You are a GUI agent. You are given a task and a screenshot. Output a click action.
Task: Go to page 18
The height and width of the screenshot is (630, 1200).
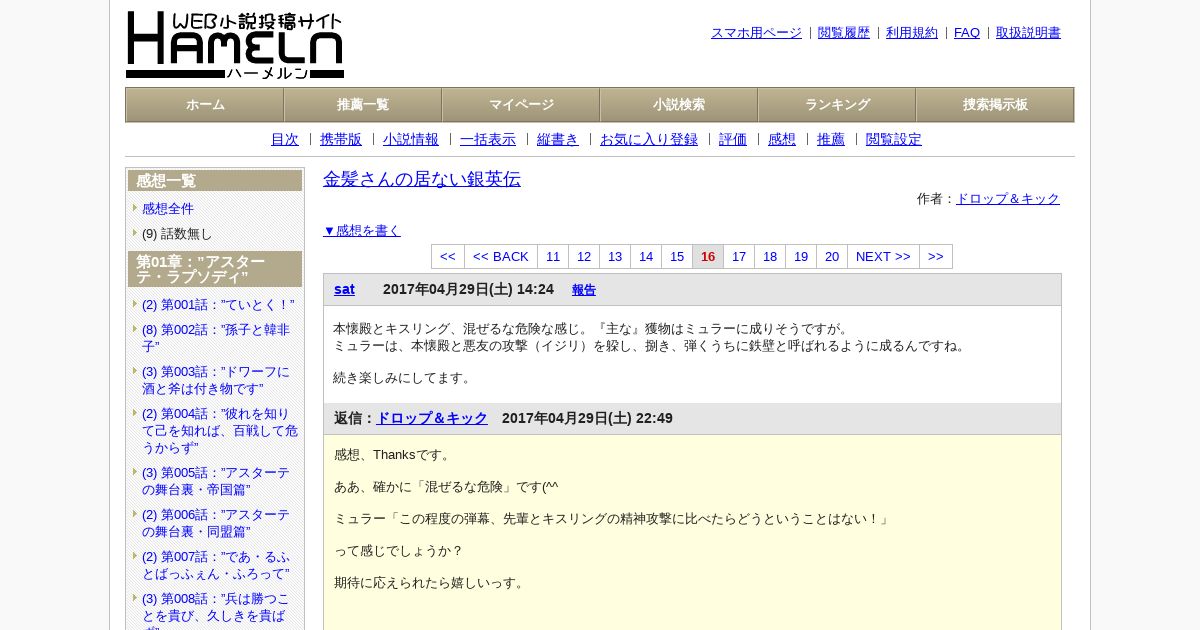click(x=770, y=257)
